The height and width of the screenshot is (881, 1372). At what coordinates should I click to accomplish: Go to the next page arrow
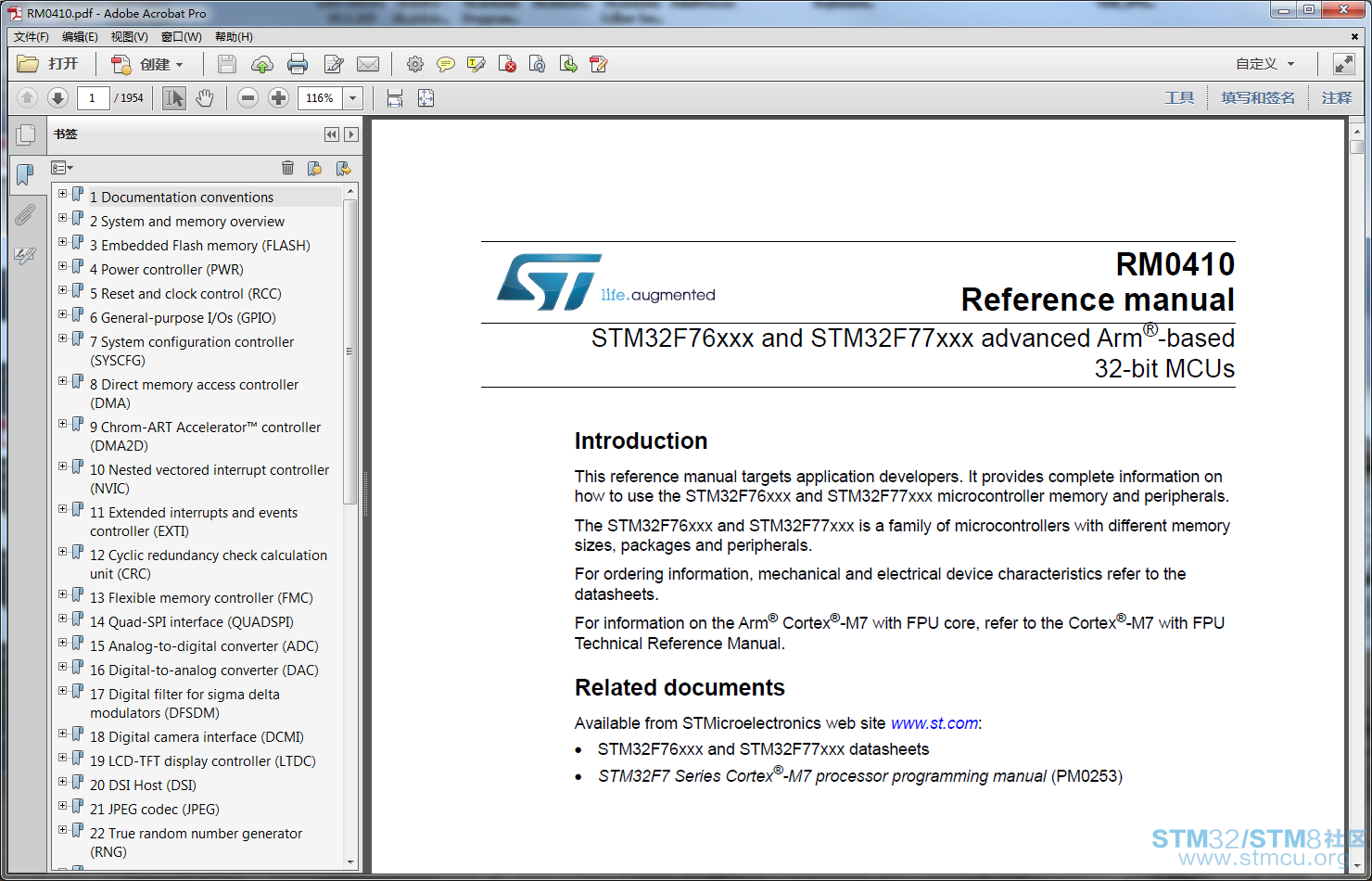pos(57,97)
